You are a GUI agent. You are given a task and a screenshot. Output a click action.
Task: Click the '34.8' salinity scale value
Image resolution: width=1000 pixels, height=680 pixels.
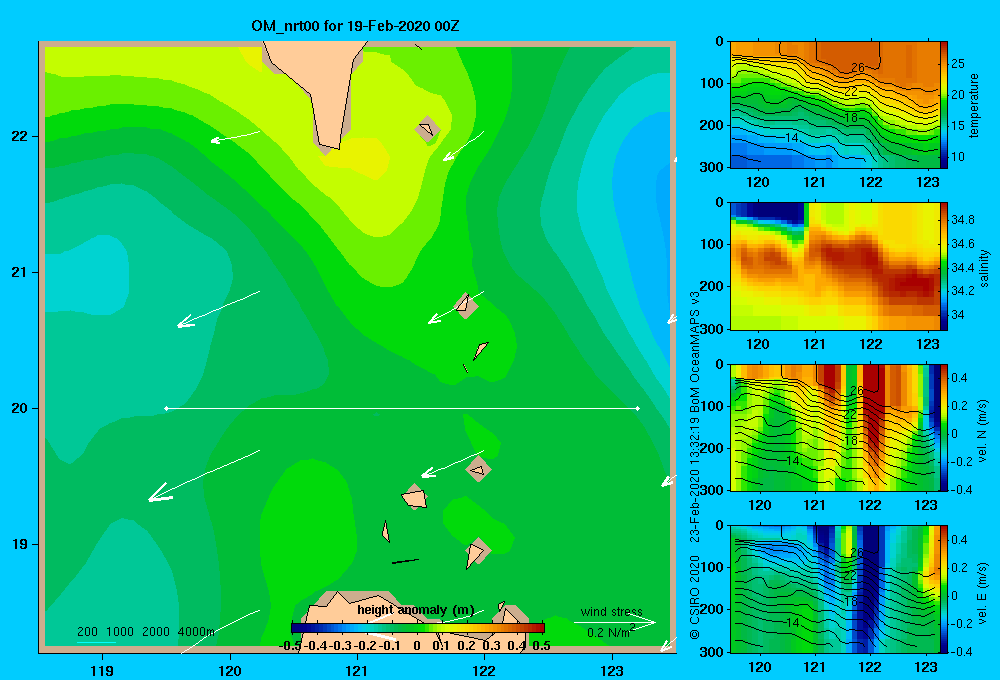pos(962,220)
